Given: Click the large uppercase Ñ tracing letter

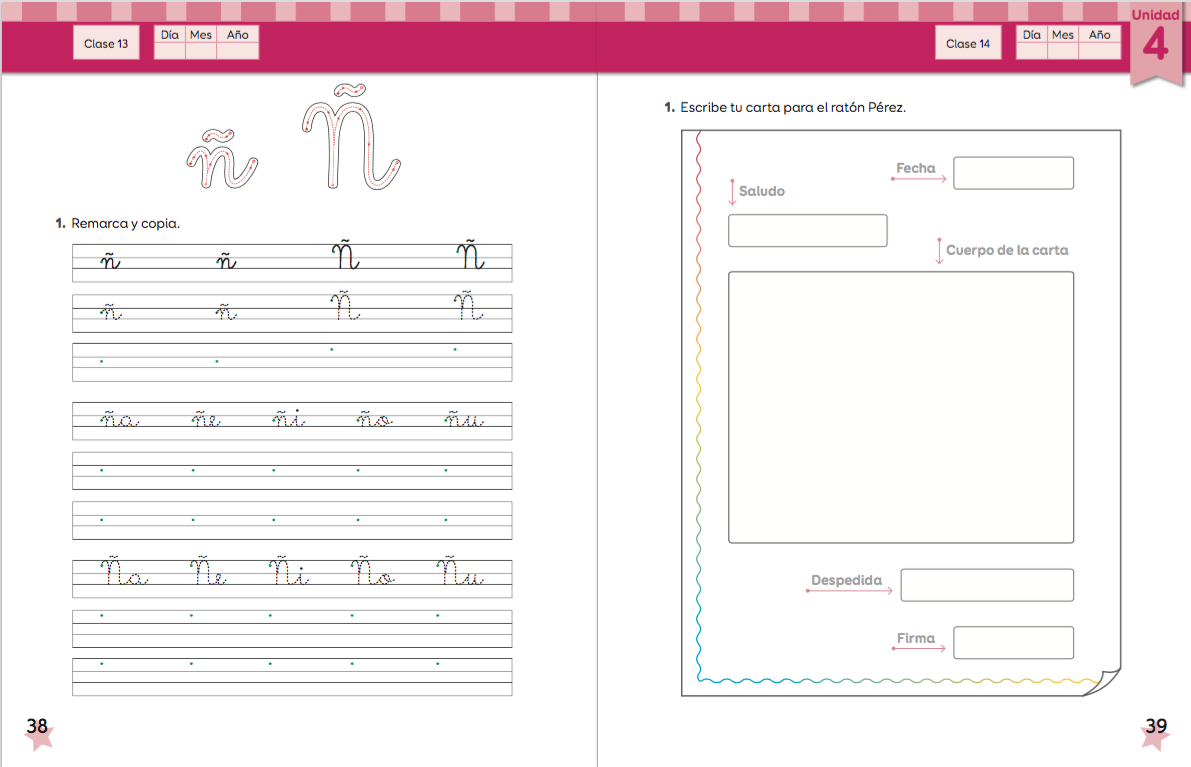Looking at the screenshot, I should 350,138.
